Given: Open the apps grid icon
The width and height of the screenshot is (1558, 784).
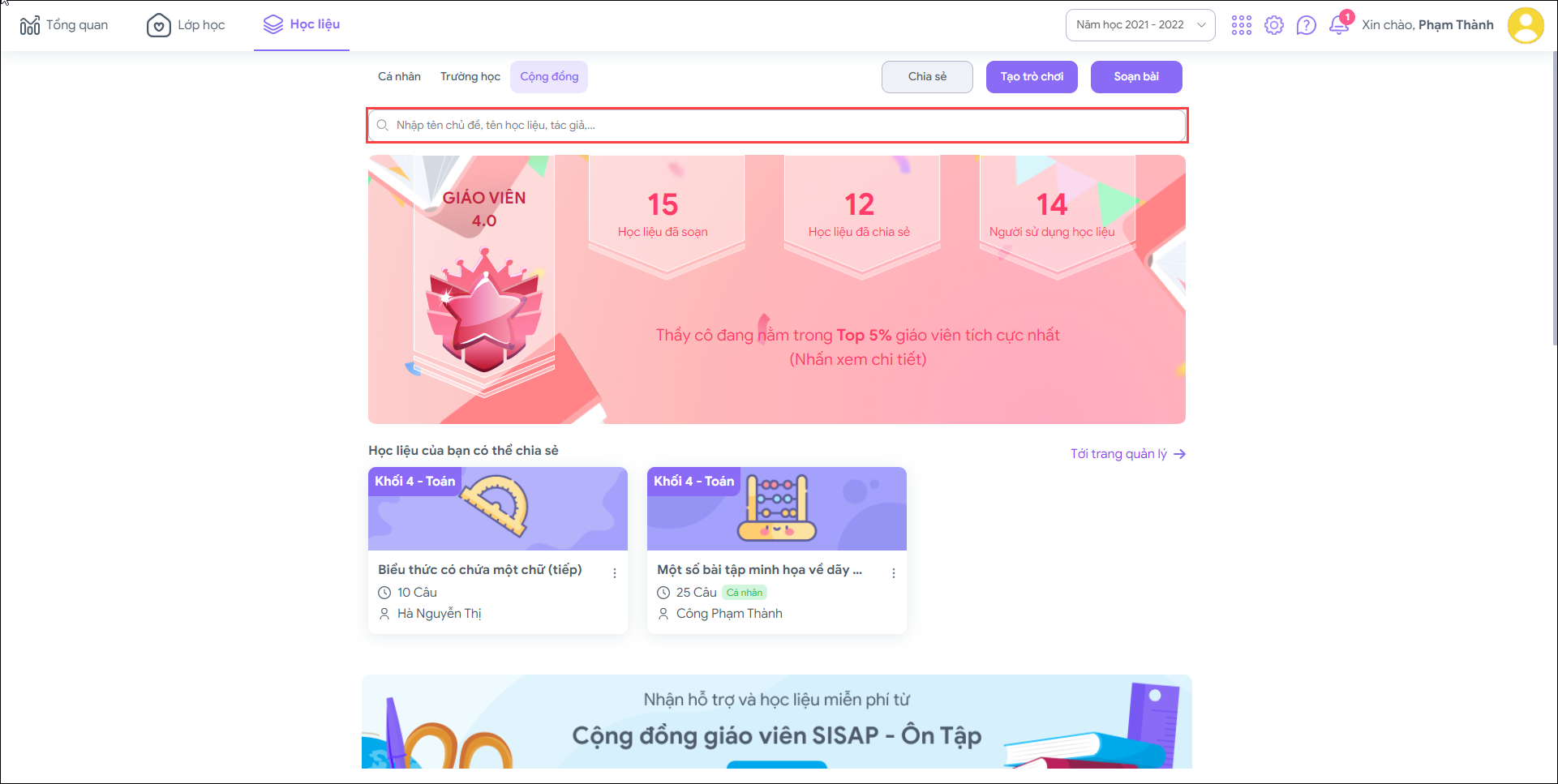Looking at the screenshot, I should tap(1241, 25).
